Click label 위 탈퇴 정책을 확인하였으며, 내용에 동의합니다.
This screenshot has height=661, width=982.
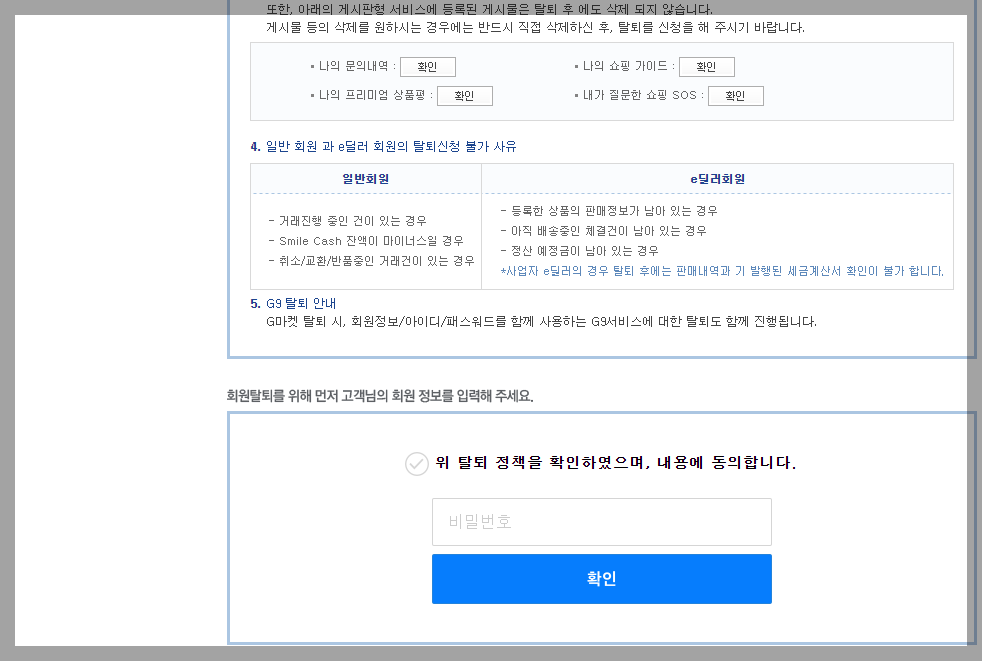[x=616, y=463]
